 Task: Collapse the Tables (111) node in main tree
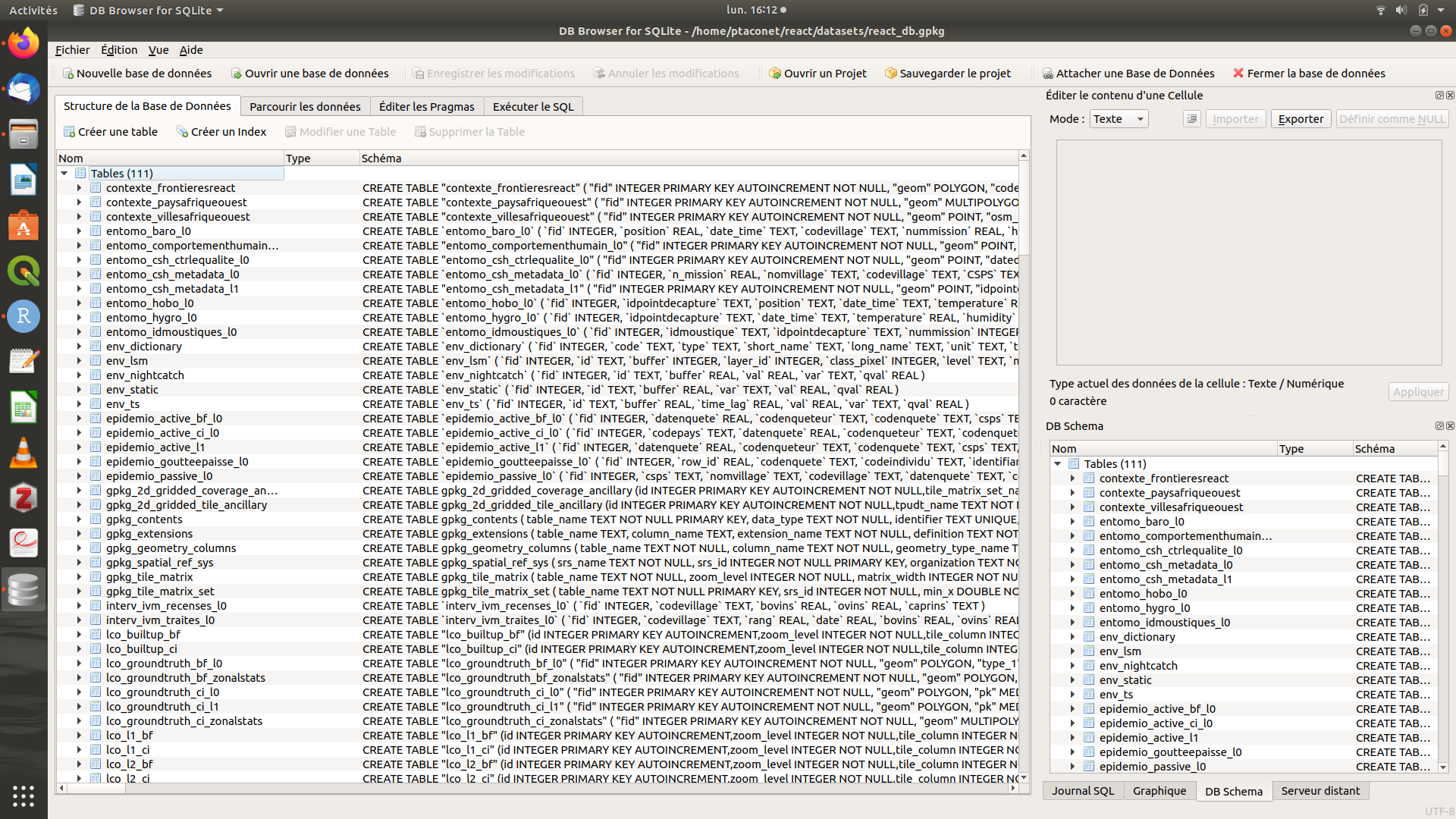coord(64,174)
